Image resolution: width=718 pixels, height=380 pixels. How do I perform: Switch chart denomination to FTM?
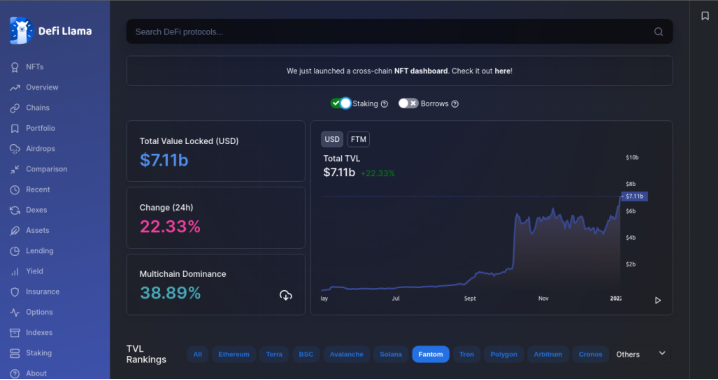pyautogui.click(x=359, y=139)
